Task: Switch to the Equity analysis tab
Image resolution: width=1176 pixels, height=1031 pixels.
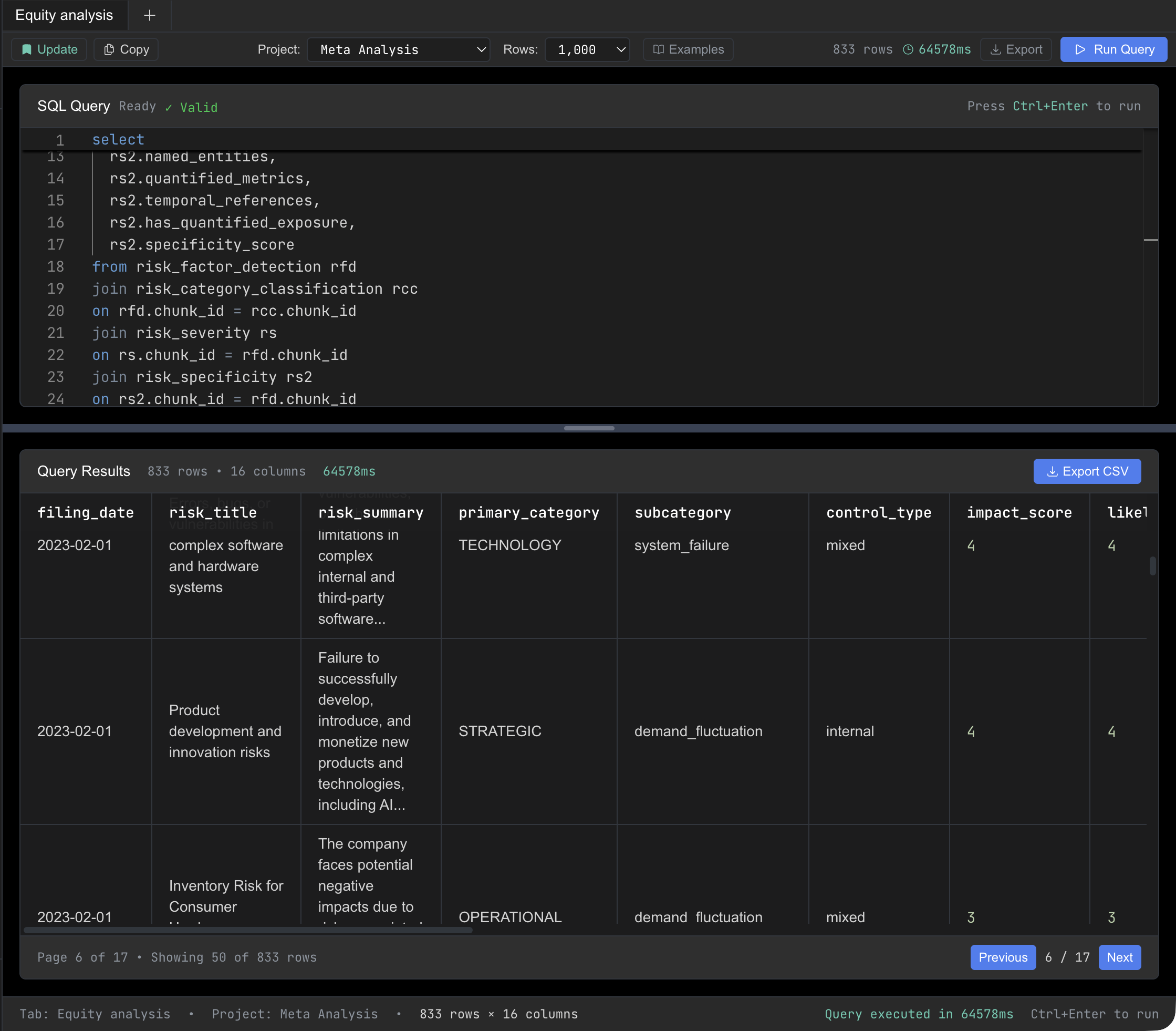Action: [65, 16]
